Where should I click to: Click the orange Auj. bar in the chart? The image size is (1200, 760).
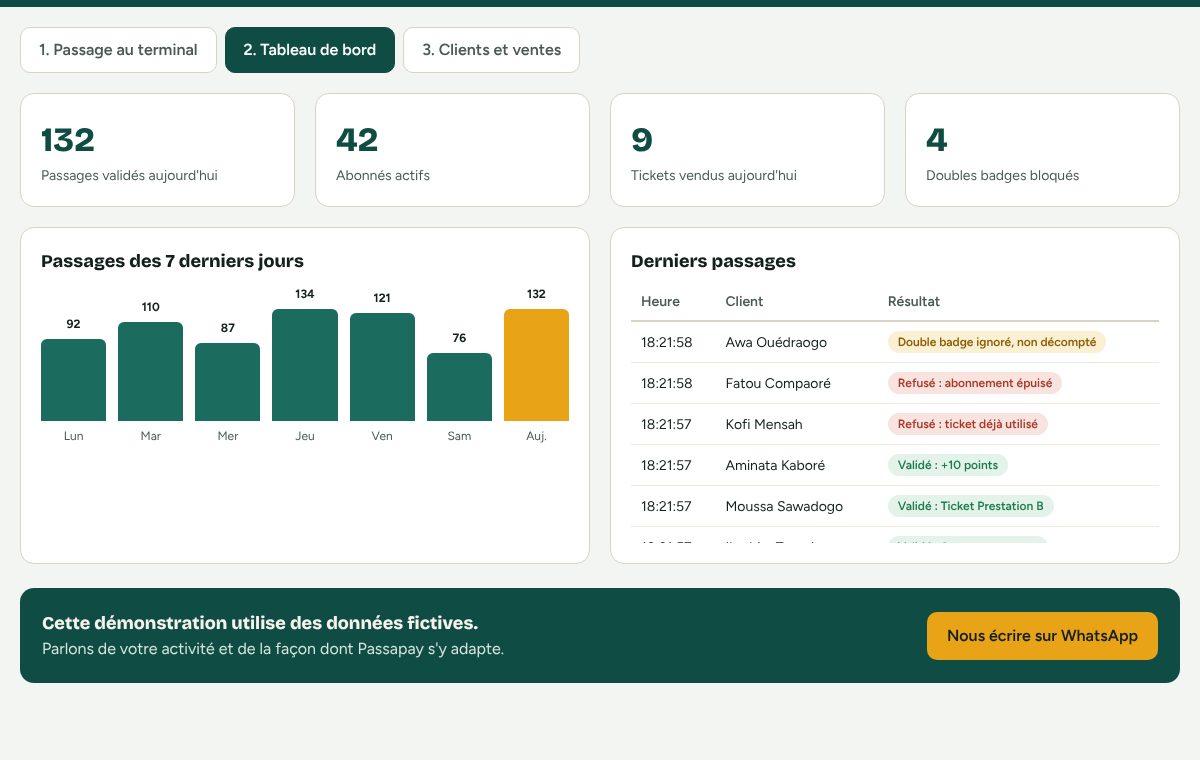click(x=536, y=365)
